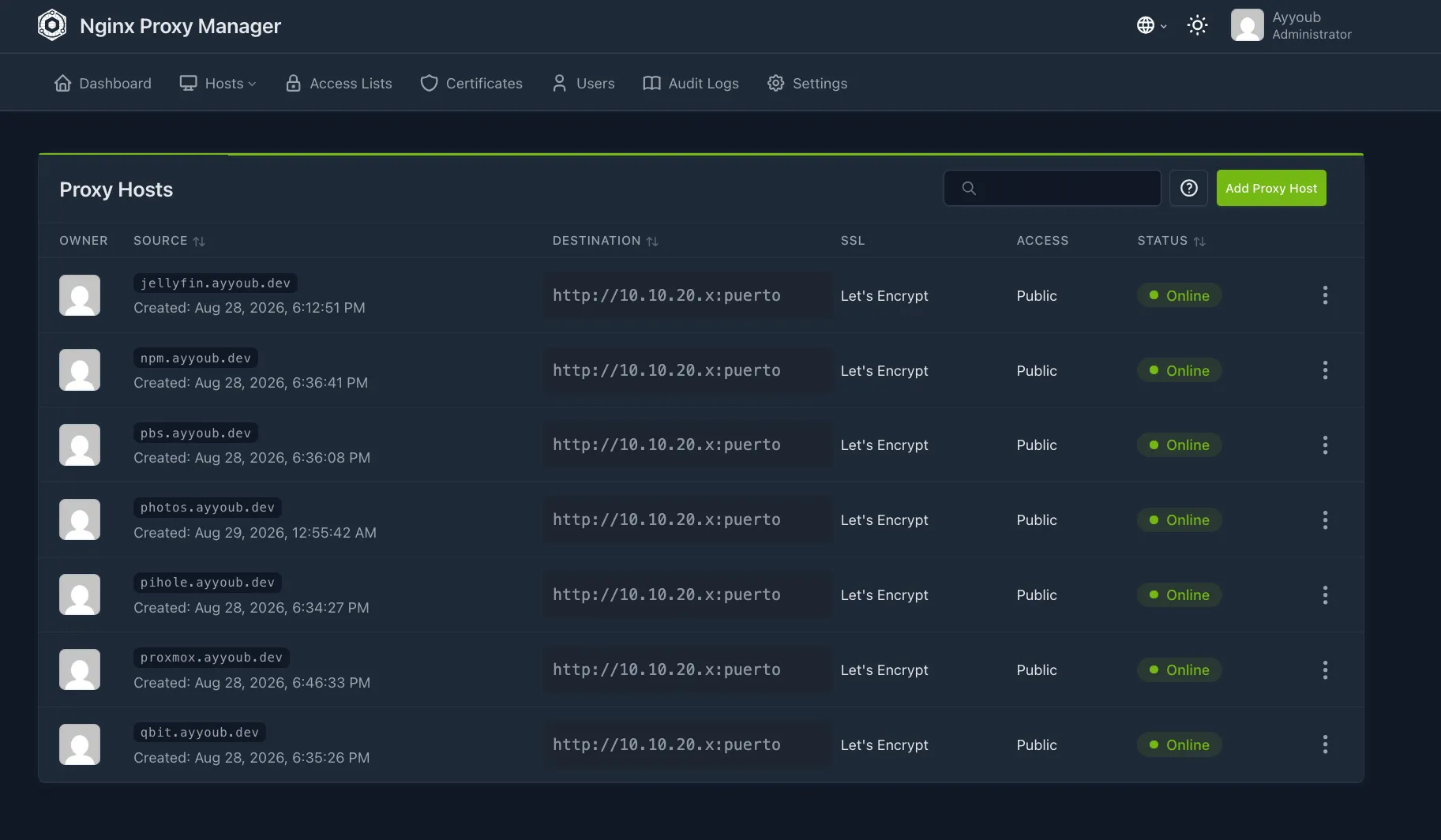Navigate to the Users page
This screenshot has height=840, width=1441.
coord(584,84)
